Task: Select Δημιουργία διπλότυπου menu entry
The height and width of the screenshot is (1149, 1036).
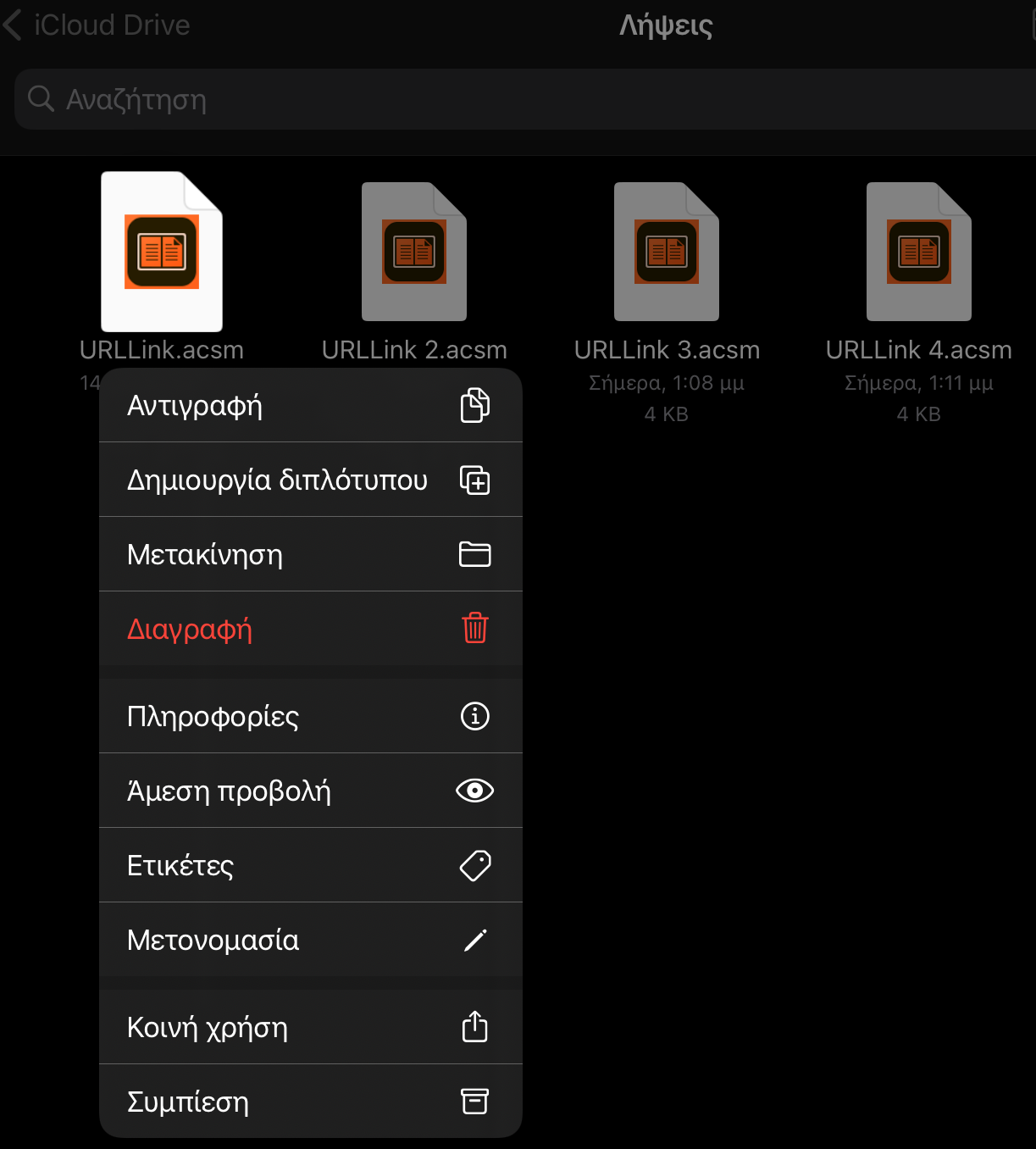Action: click(x=311, y=480)
